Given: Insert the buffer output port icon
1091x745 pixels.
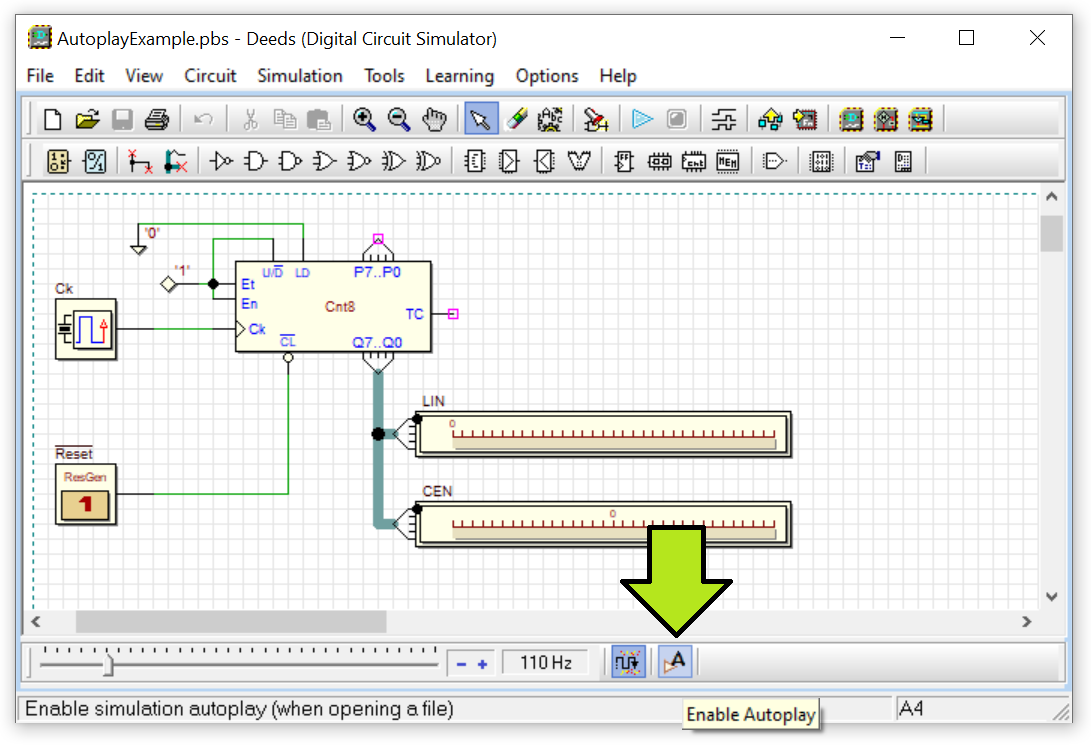Looking at the screenshot, I should [774, 162].
